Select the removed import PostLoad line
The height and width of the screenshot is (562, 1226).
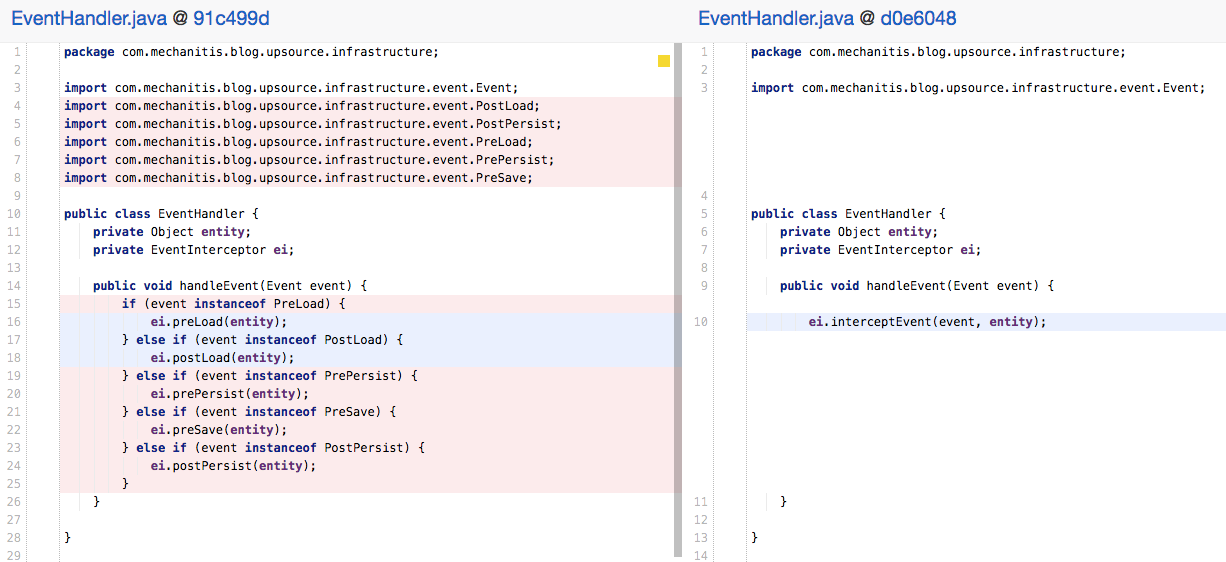(302, 106)
